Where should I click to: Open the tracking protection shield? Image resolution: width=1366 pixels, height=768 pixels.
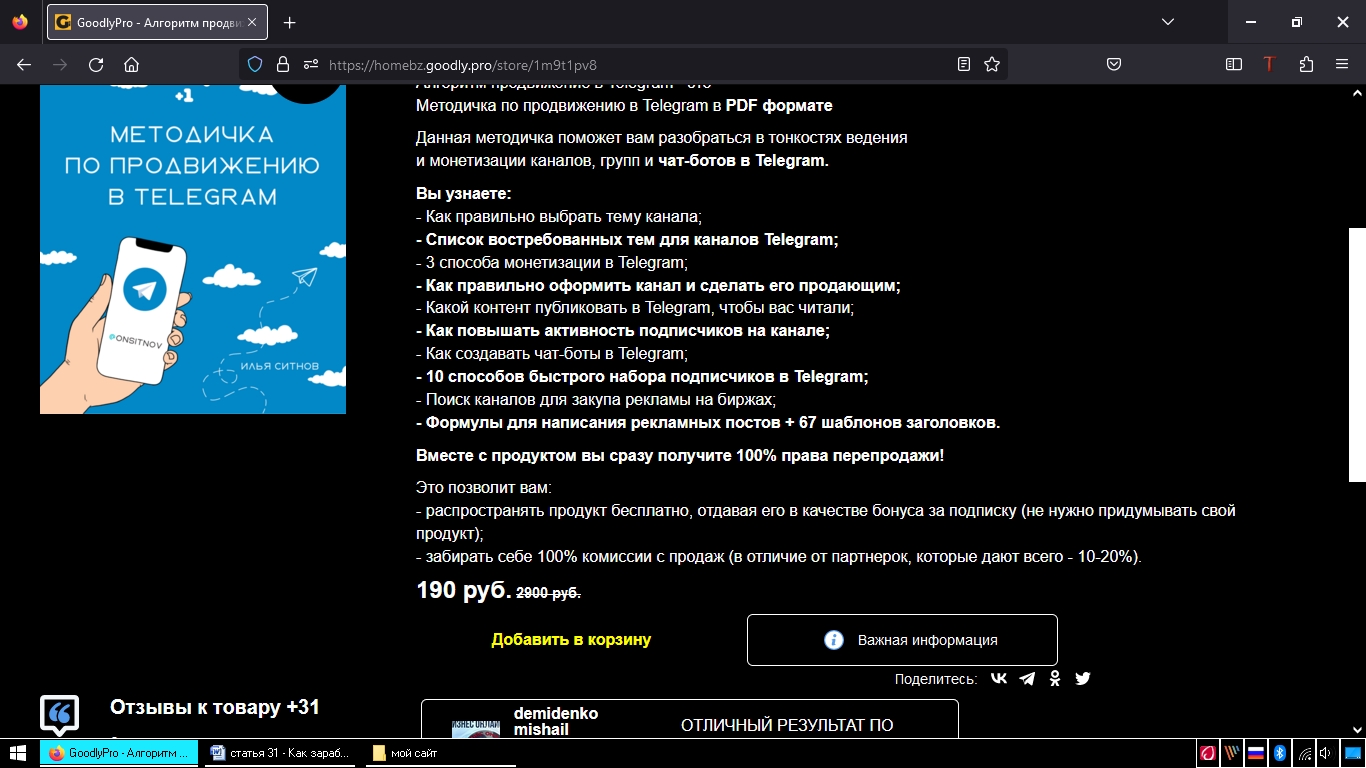pos(255,64)
